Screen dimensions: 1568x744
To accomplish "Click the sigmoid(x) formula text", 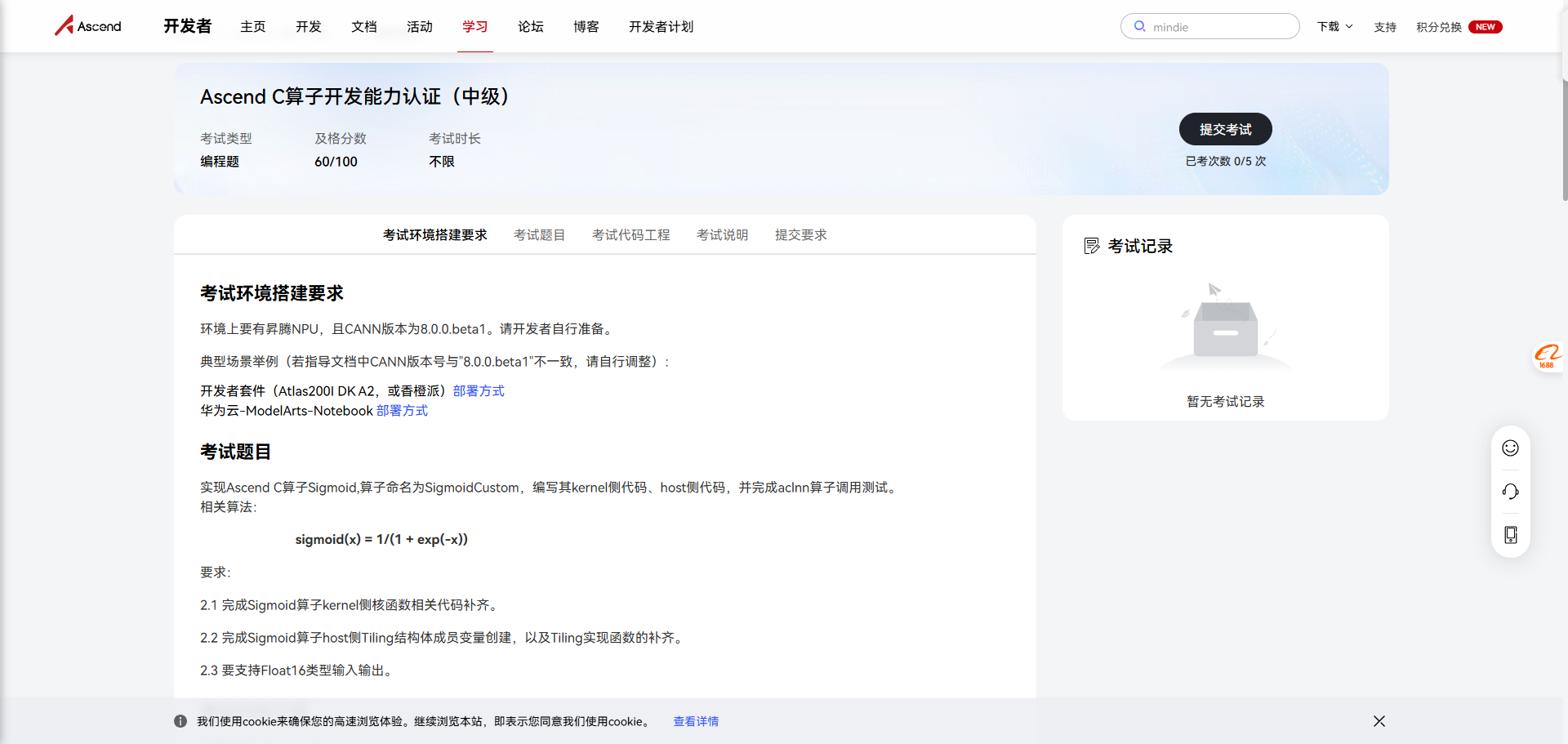I will click(x=381, y=539).
